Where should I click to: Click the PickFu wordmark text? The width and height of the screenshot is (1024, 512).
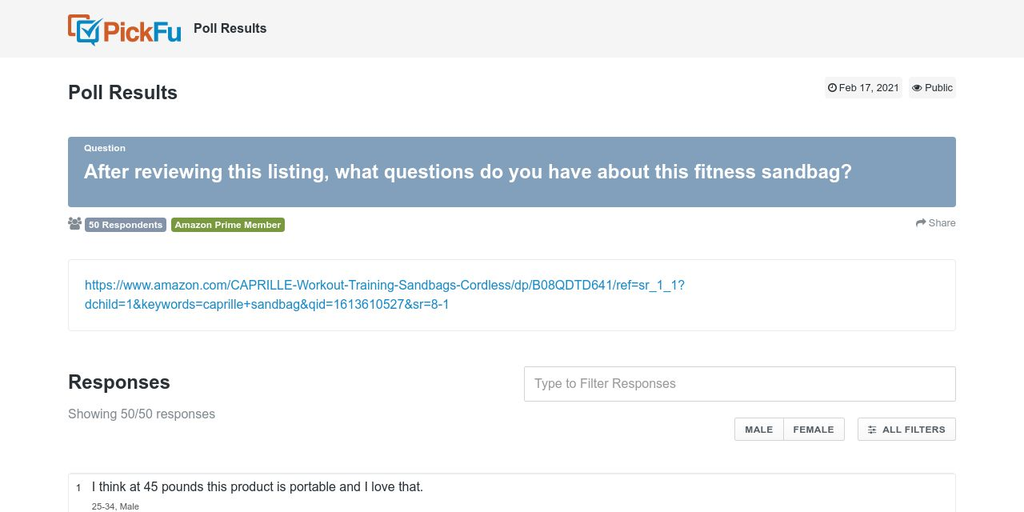pos(142,31)
